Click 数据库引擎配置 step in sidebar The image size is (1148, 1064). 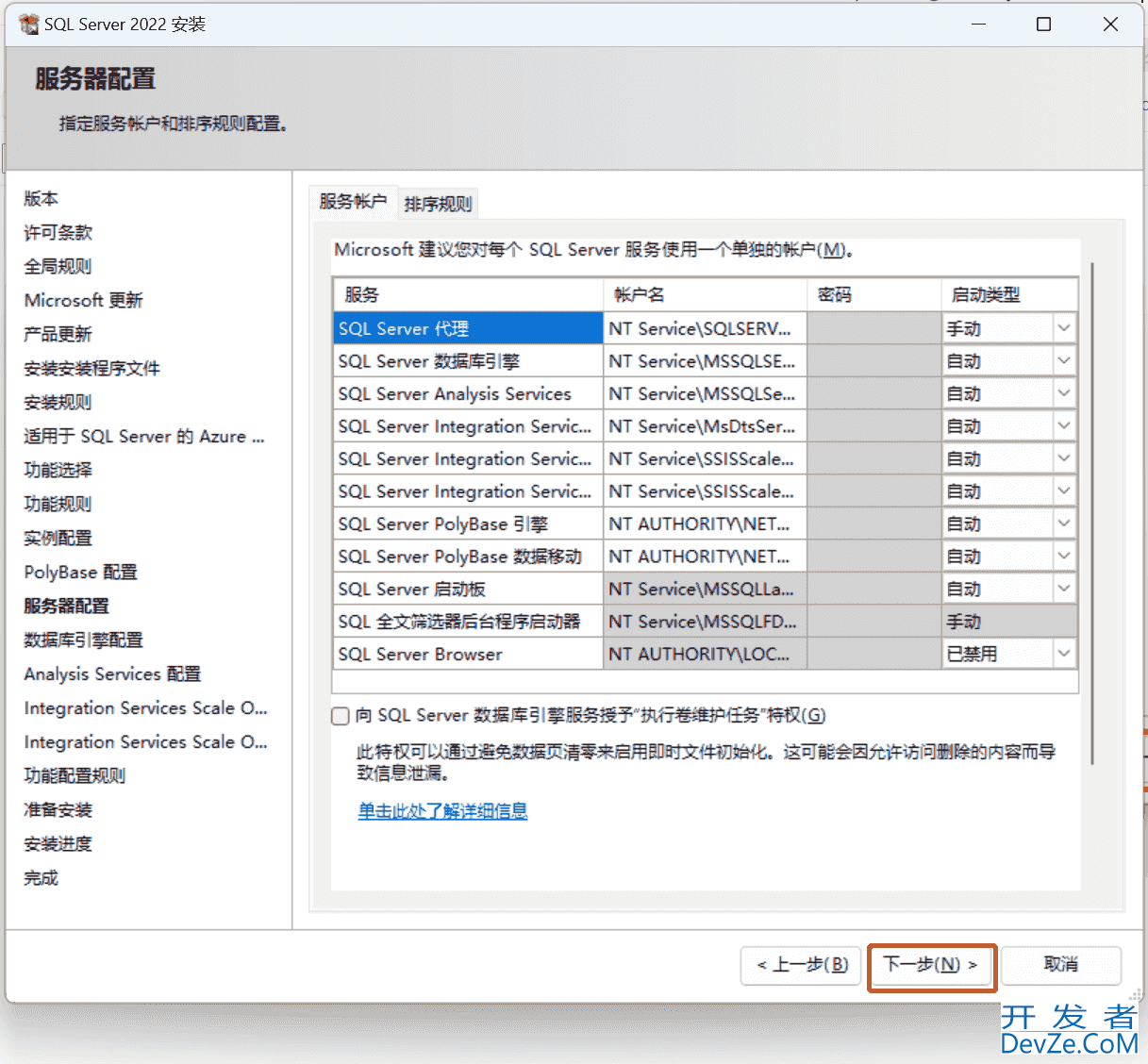[x=84, y=640]
